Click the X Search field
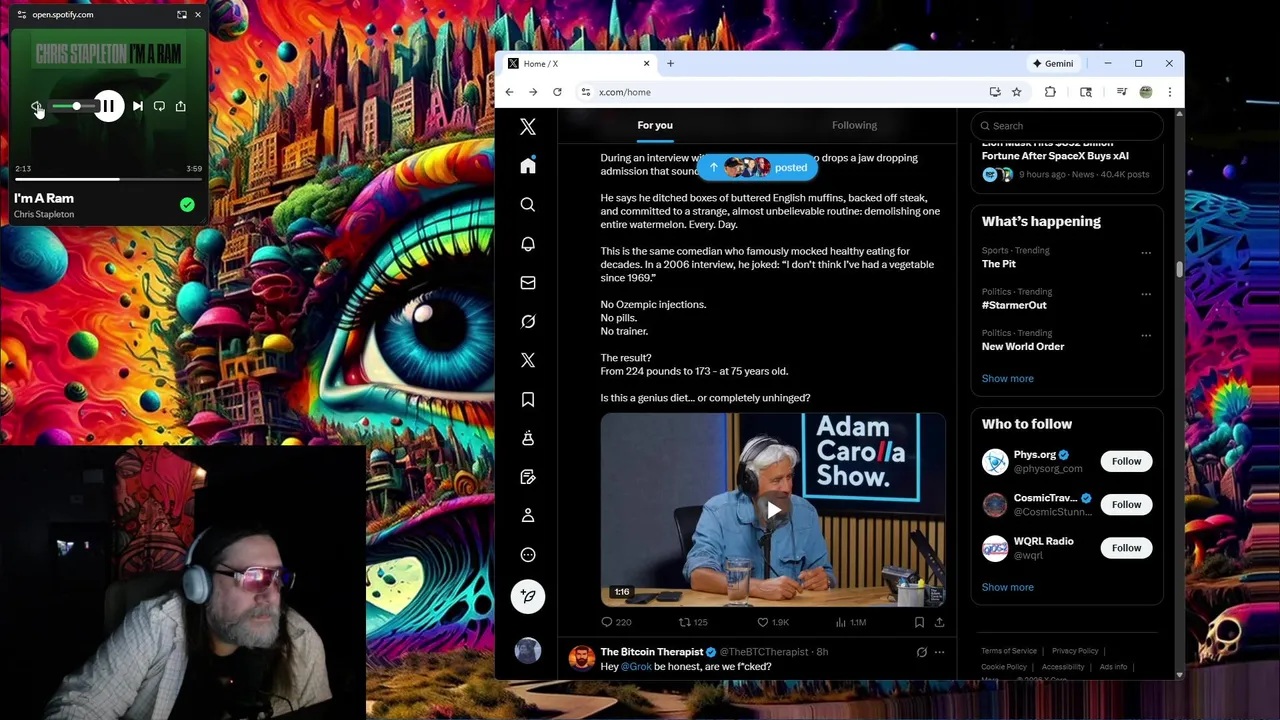 pyautogui.click(x=1067, y=126)
